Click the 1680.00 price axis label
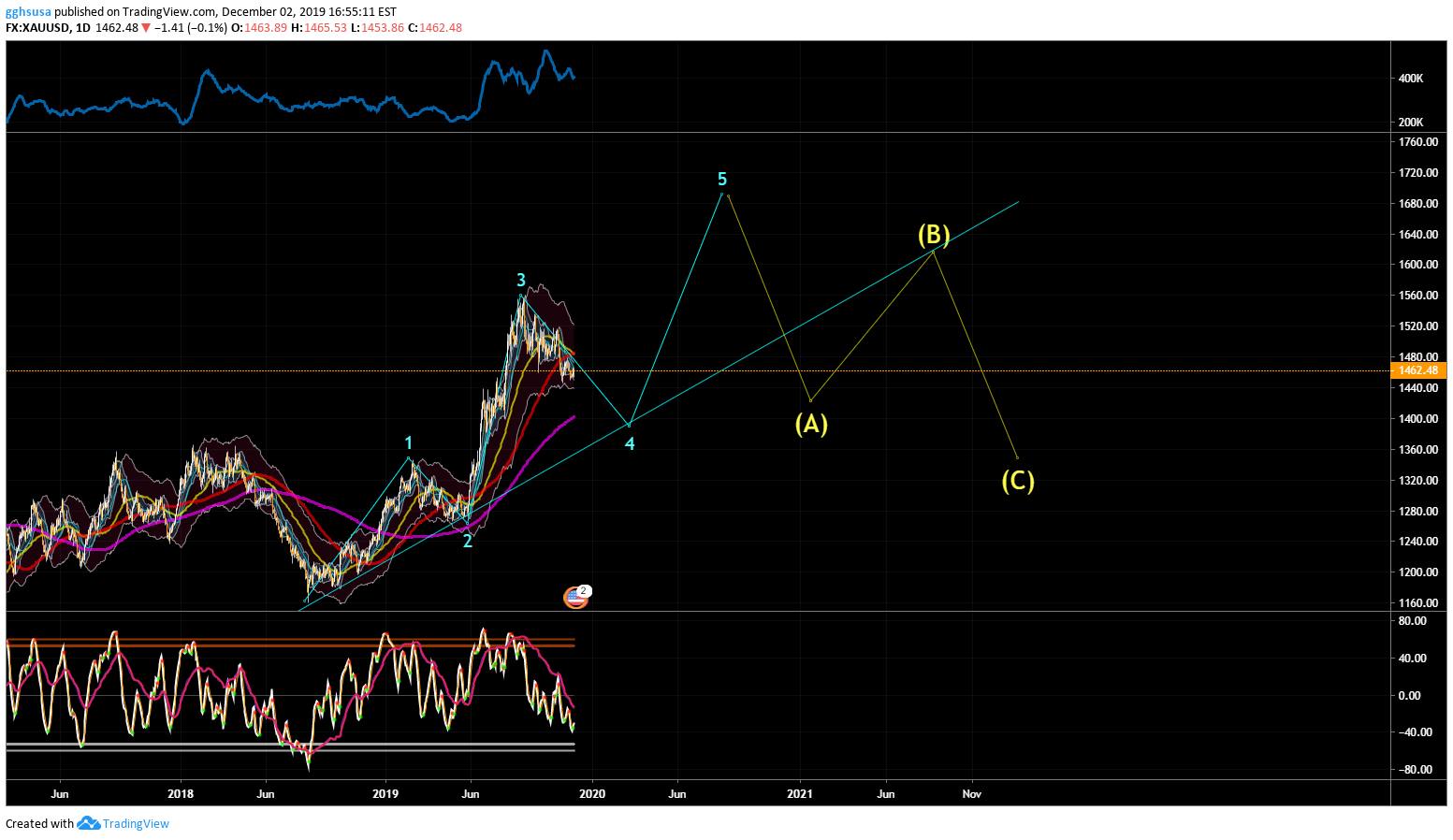 pos(1418,204)
